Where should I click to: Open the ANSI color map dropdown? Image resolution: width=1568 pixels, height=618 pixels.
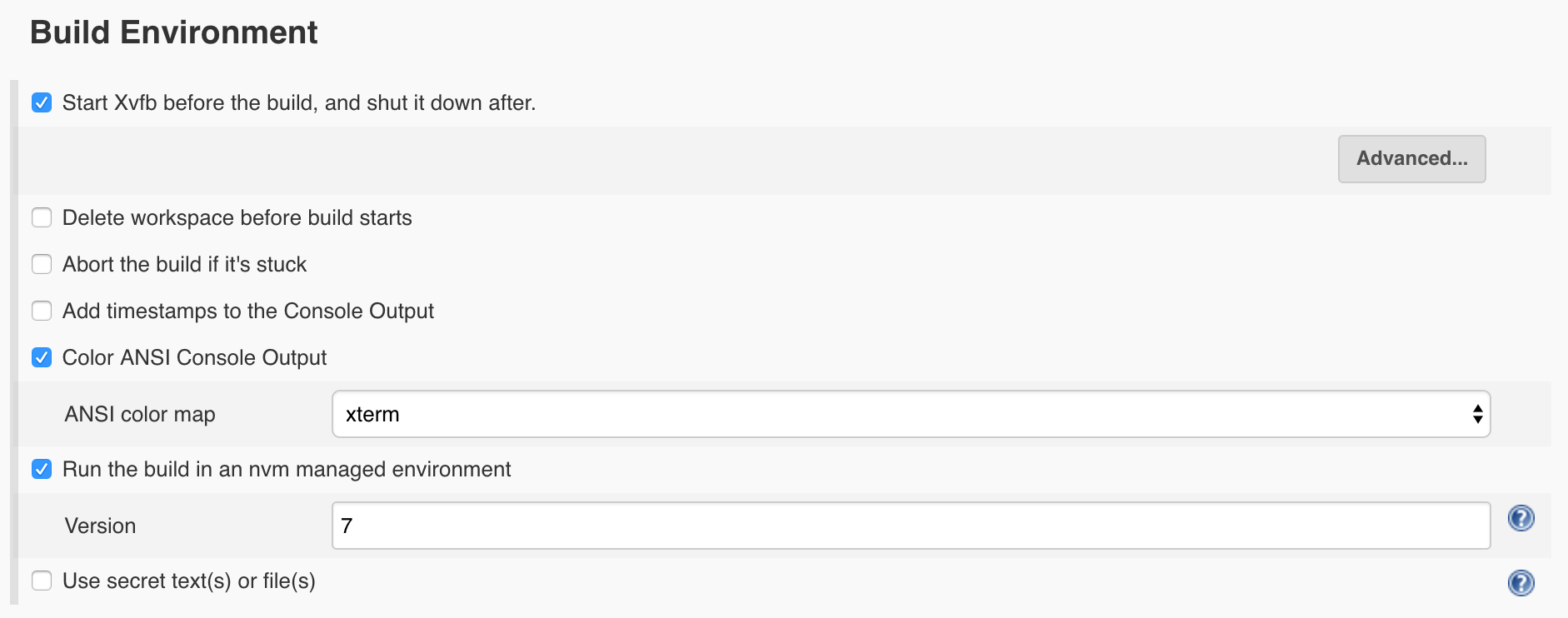911,414
